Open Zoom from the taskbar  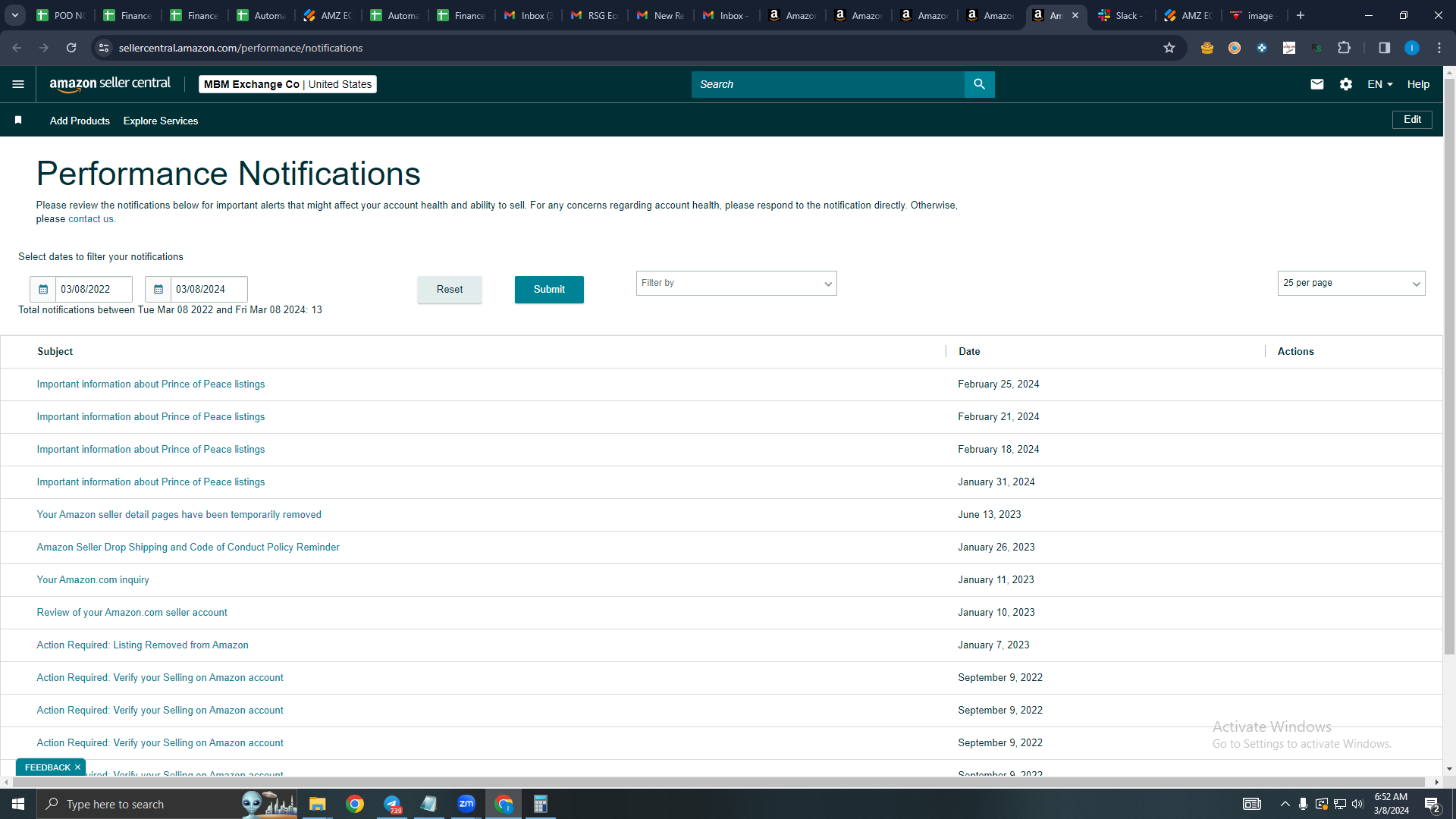[466, 804]
